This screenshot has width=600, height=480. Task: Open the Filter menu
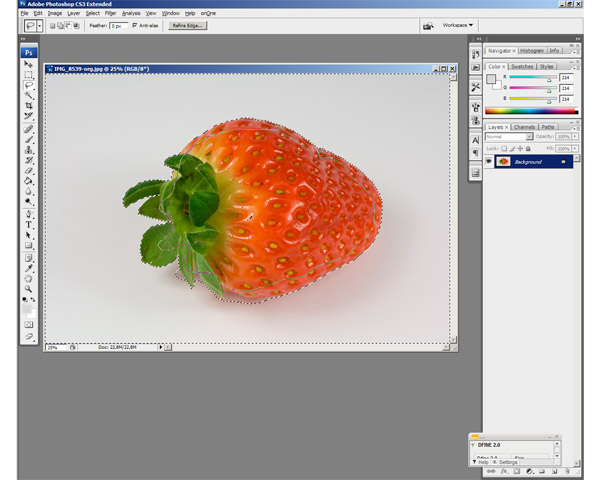110,13
